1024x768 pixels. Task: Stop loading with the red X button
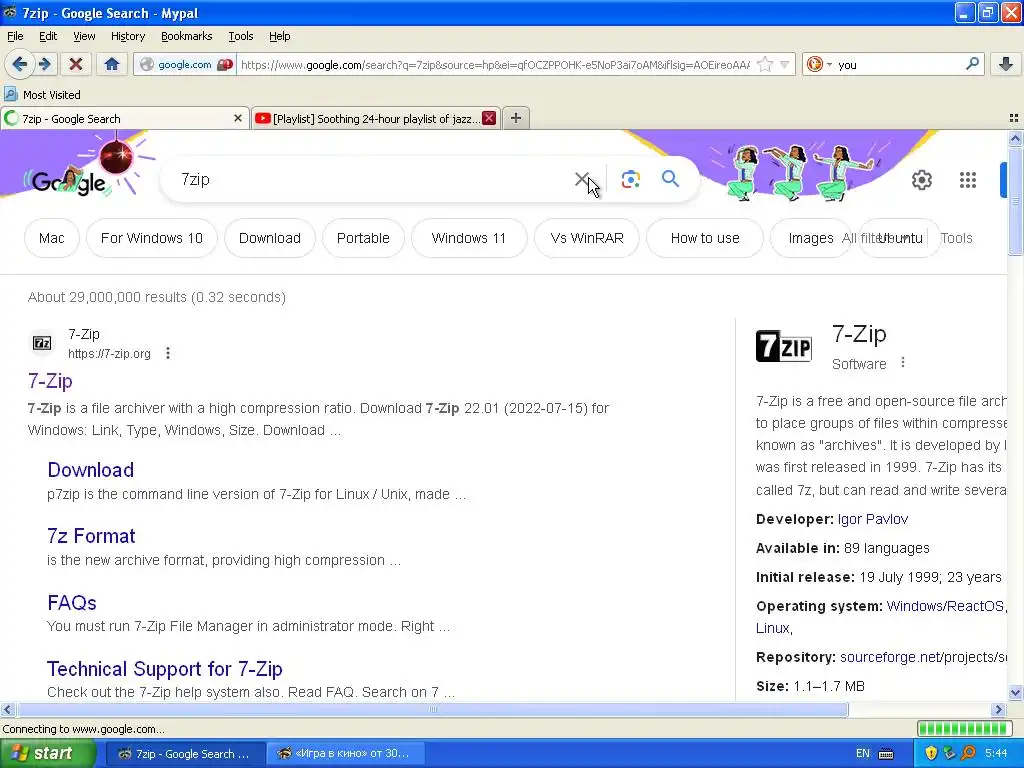76,64
